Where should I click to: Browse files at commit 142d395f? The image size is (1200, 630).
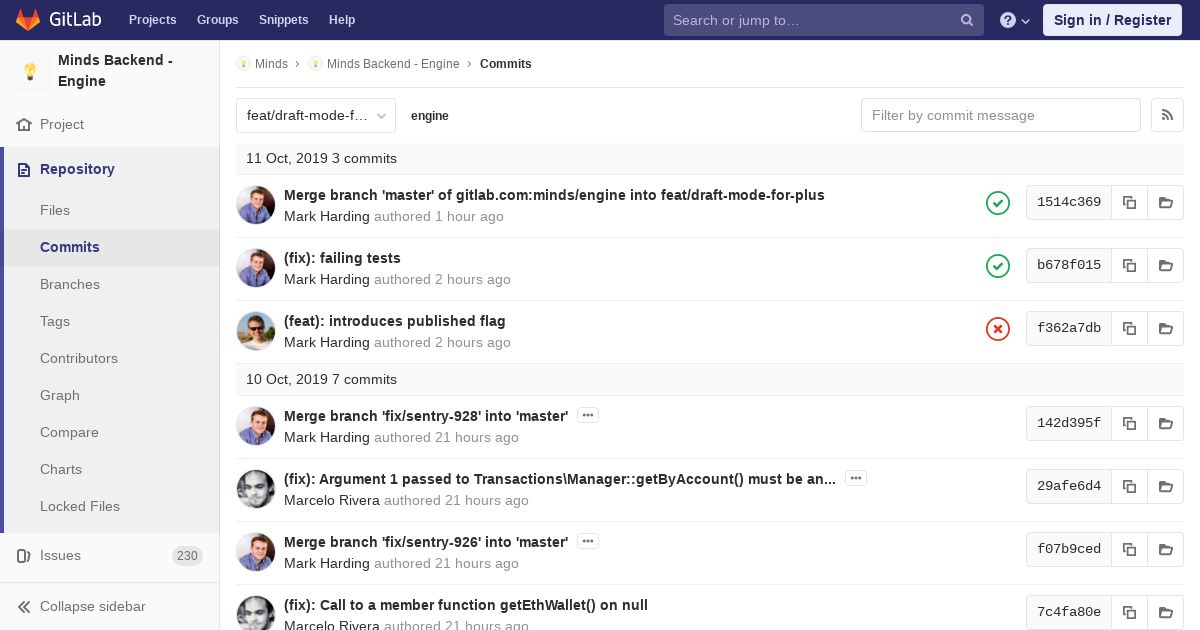coord(1165,423)
